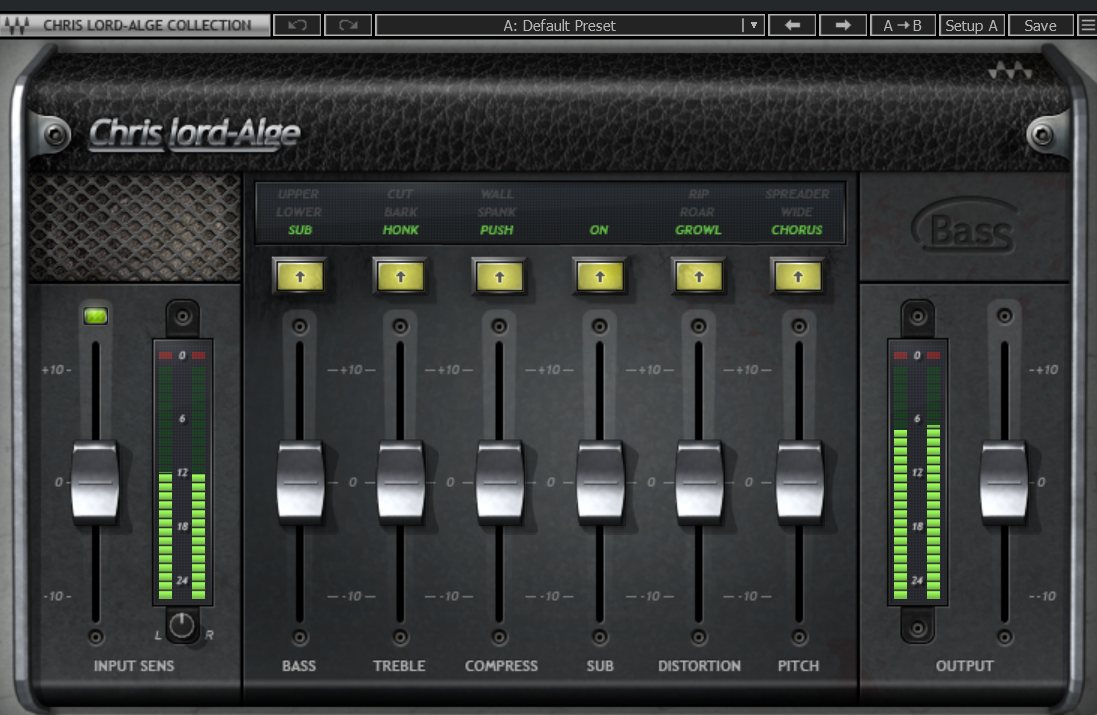Click the ROAR distortion mode label
Viewport: 1097px width, 715px height.
point(698,211)
